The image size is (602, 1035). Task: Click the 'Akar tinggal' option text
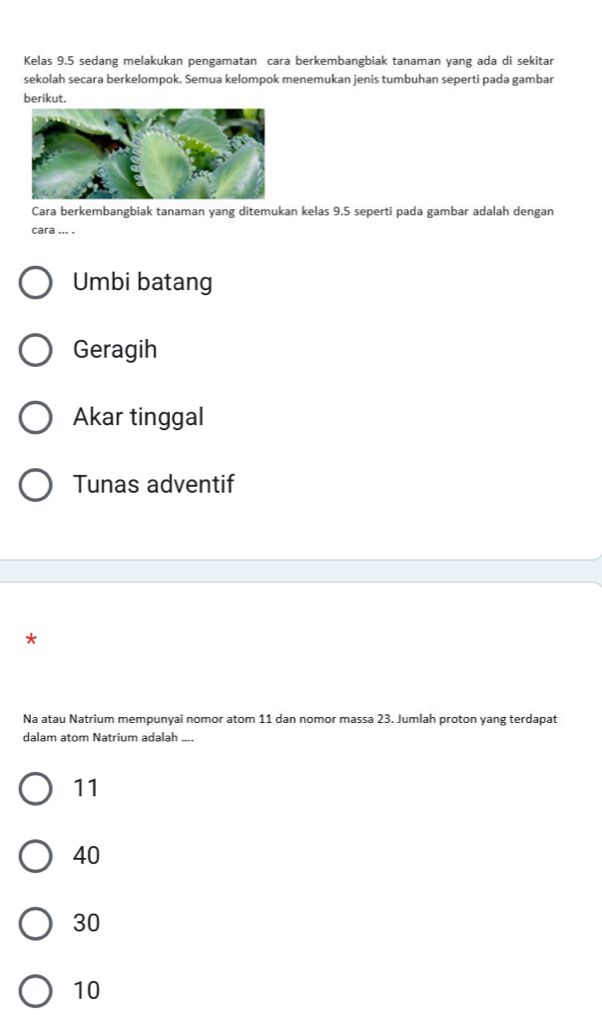[138, 417]
